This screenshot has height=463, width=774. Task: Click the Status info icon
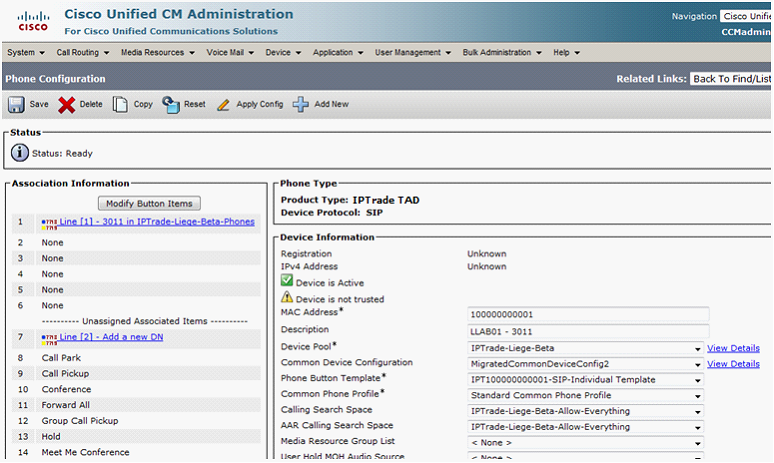(x=20, y=153)
